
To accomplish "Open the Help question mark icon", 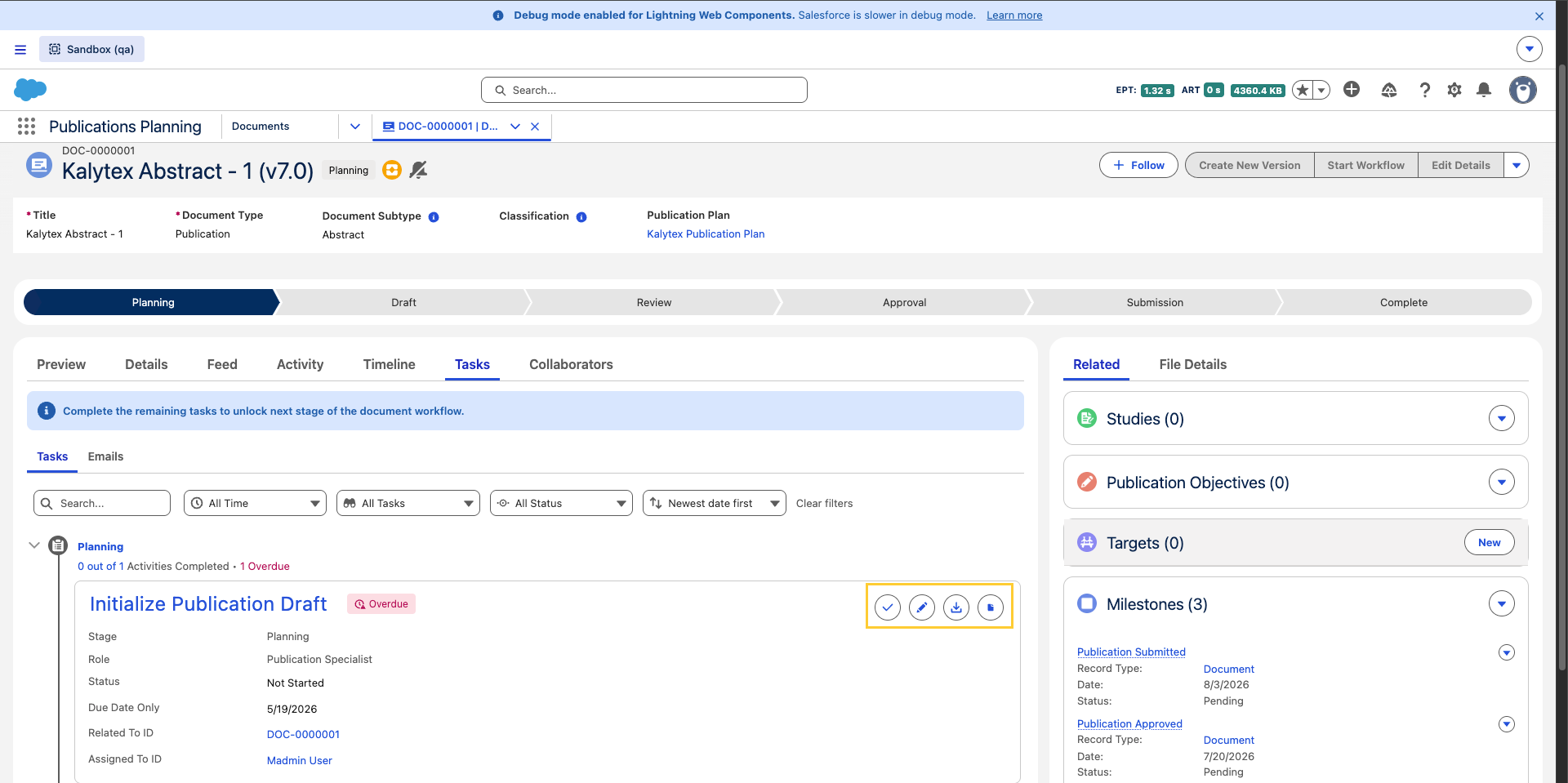I will (1425, 90).
